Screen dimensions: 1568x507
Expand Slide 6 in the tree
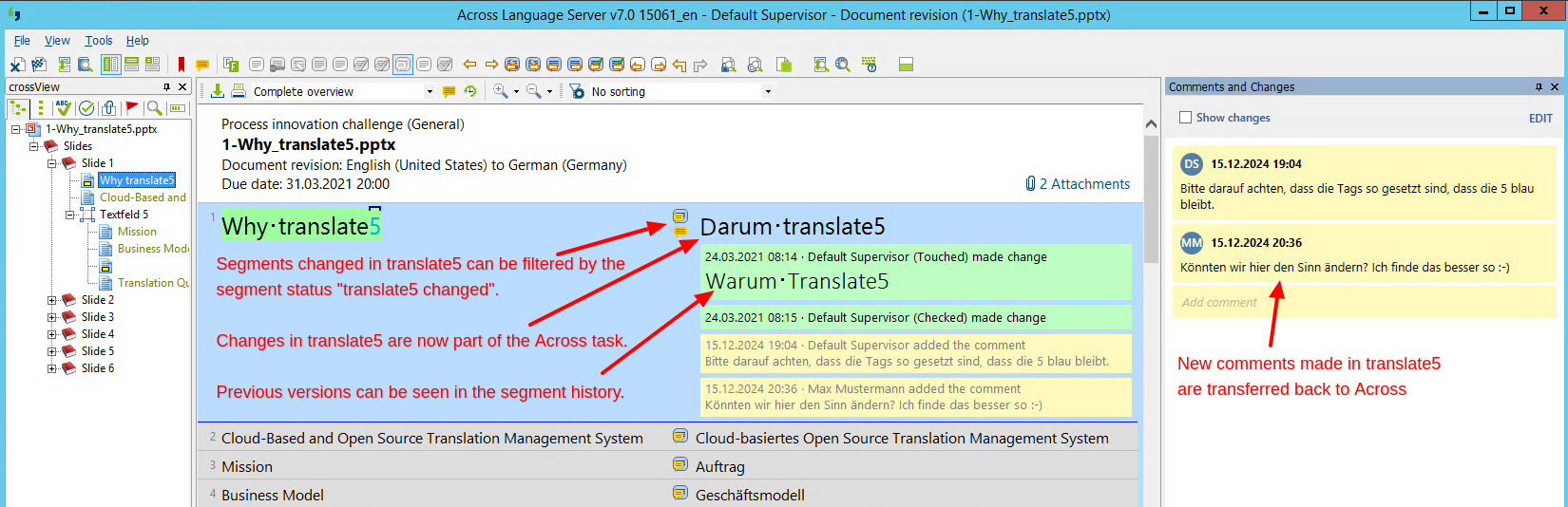pos(52,368)
